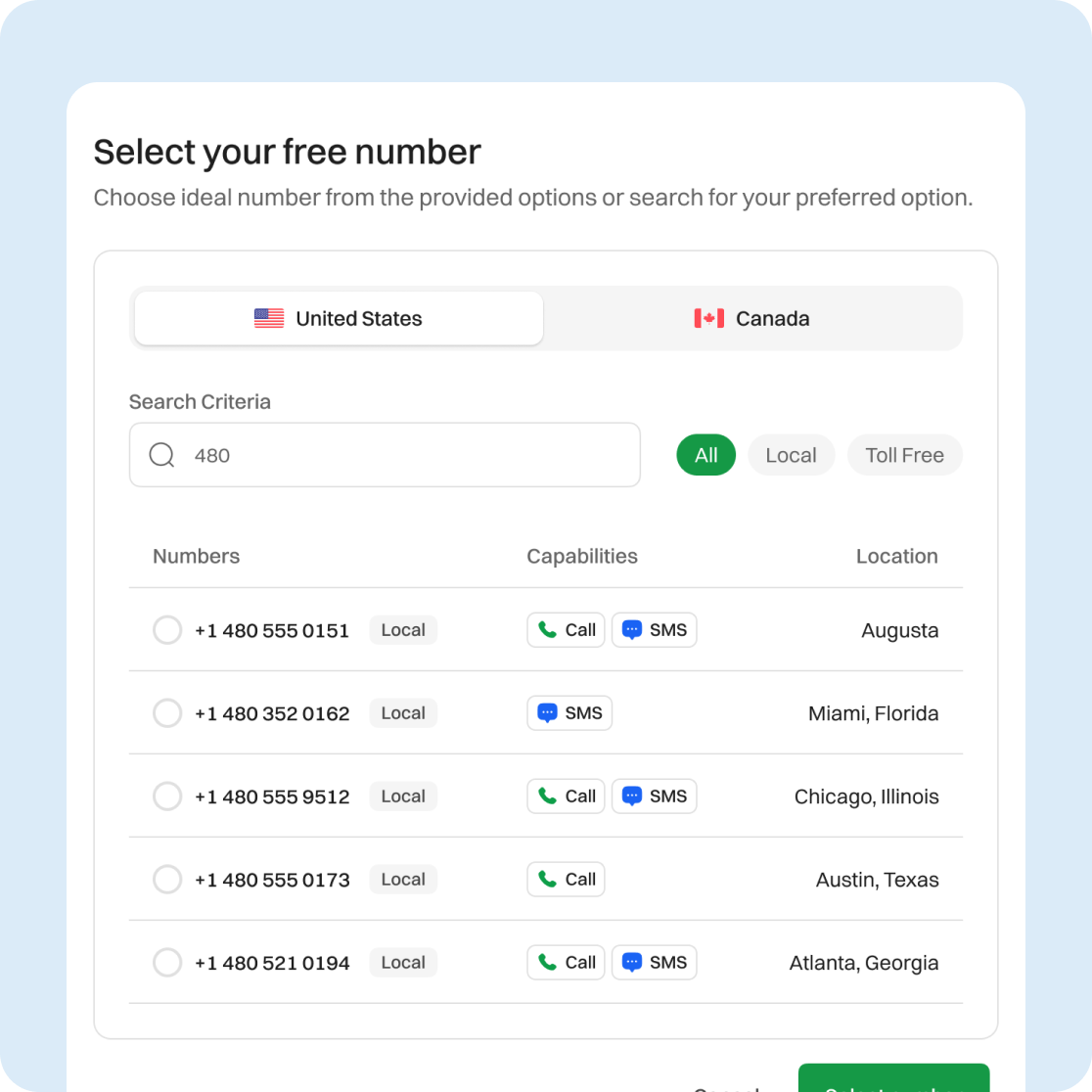This screenshot has height=1092, width=1092.
Task: Click Call badge for Austin, Texas number
Action: click(x=567, y=880)
